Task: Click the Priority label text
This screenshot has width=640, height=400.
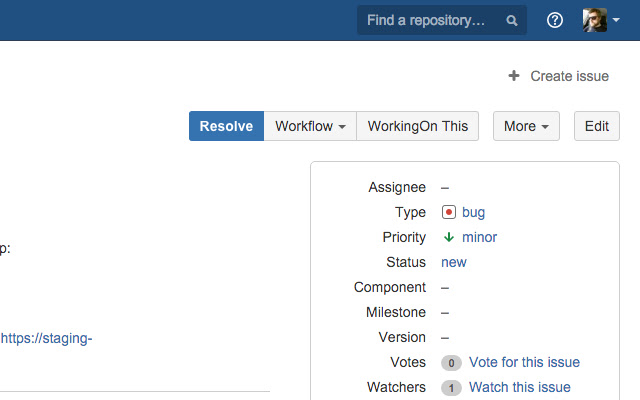Action: (x=404, y=237)
